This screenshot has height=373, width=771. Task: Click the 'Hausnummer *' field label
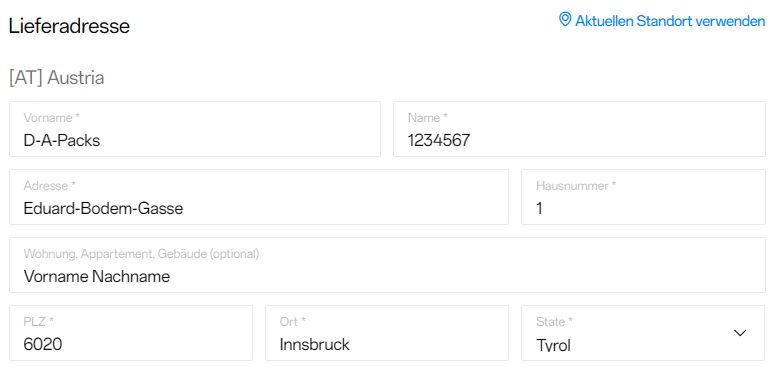click(x=576, y=186)
